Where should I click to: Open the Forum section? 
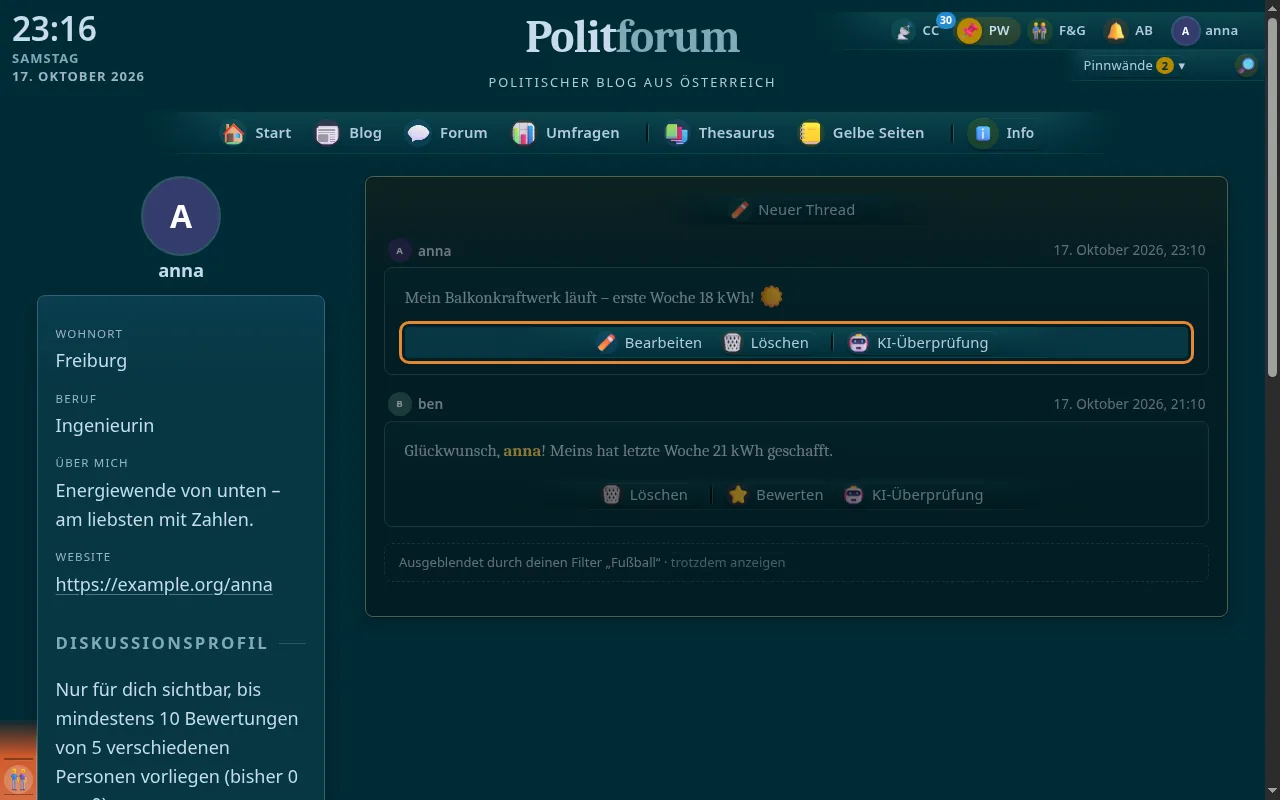pos(447,133)
